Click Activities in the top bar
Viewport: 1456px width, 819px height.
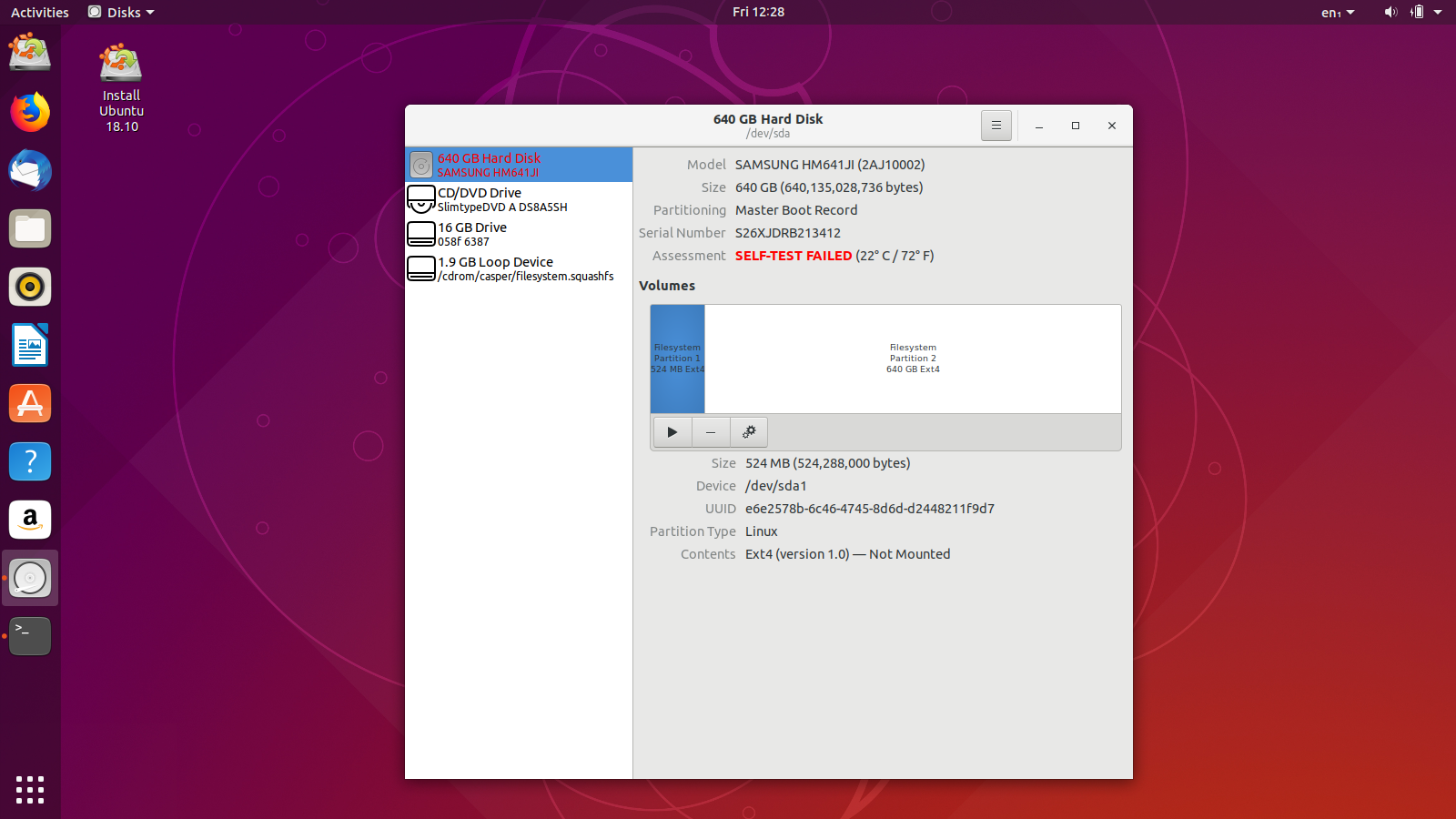(x=39, y=12)
